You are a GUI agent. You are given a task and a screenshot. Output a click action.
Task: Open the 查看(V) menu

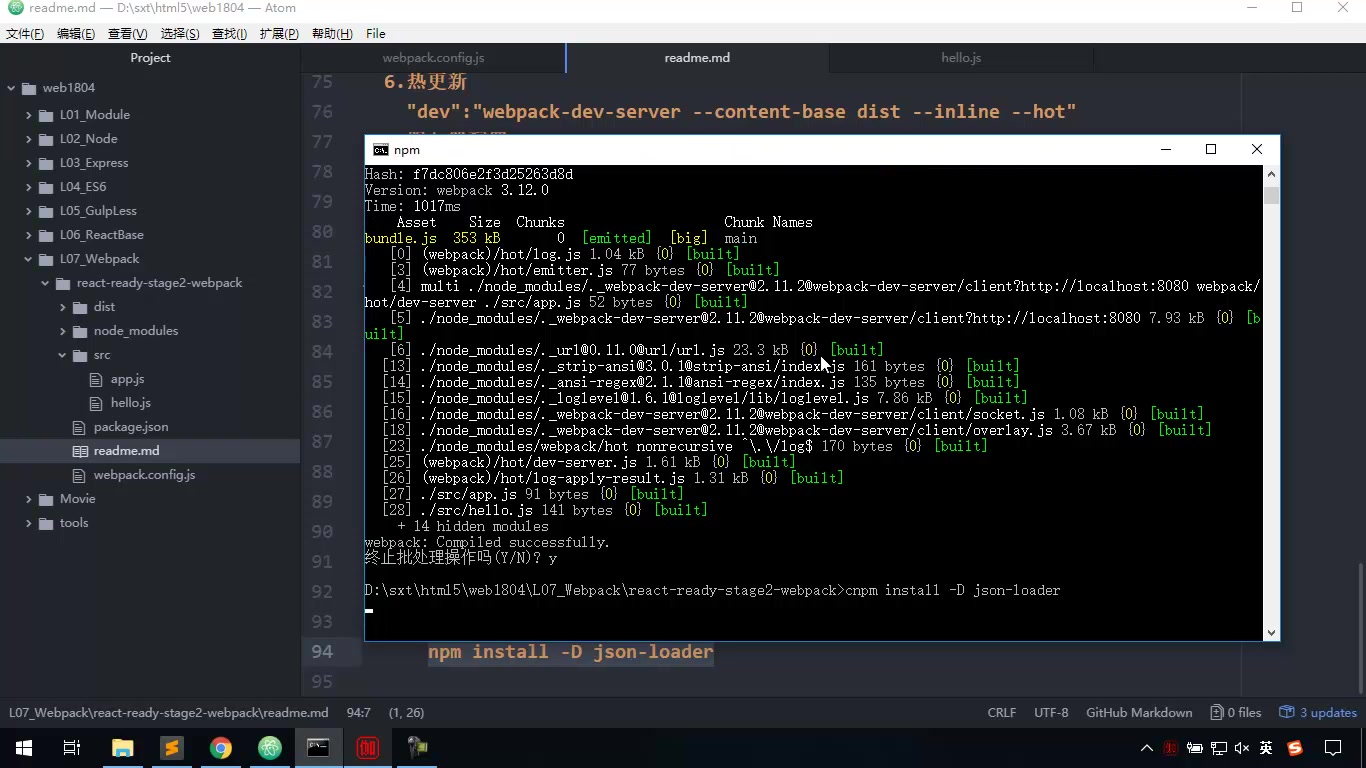click(x=127, y=33)
